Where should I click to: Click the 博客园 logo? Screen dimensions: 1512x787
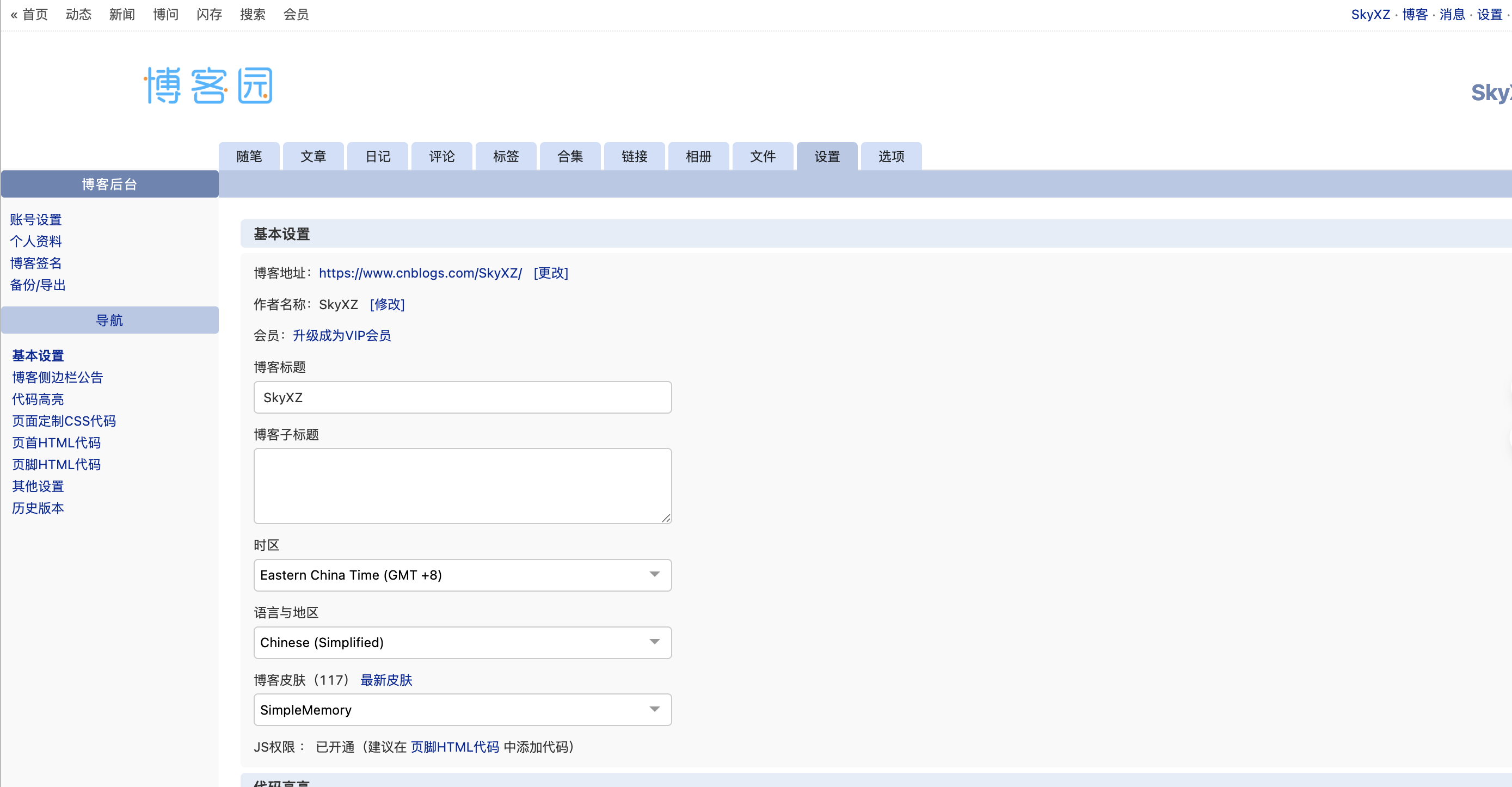click(x=209, y=85)
